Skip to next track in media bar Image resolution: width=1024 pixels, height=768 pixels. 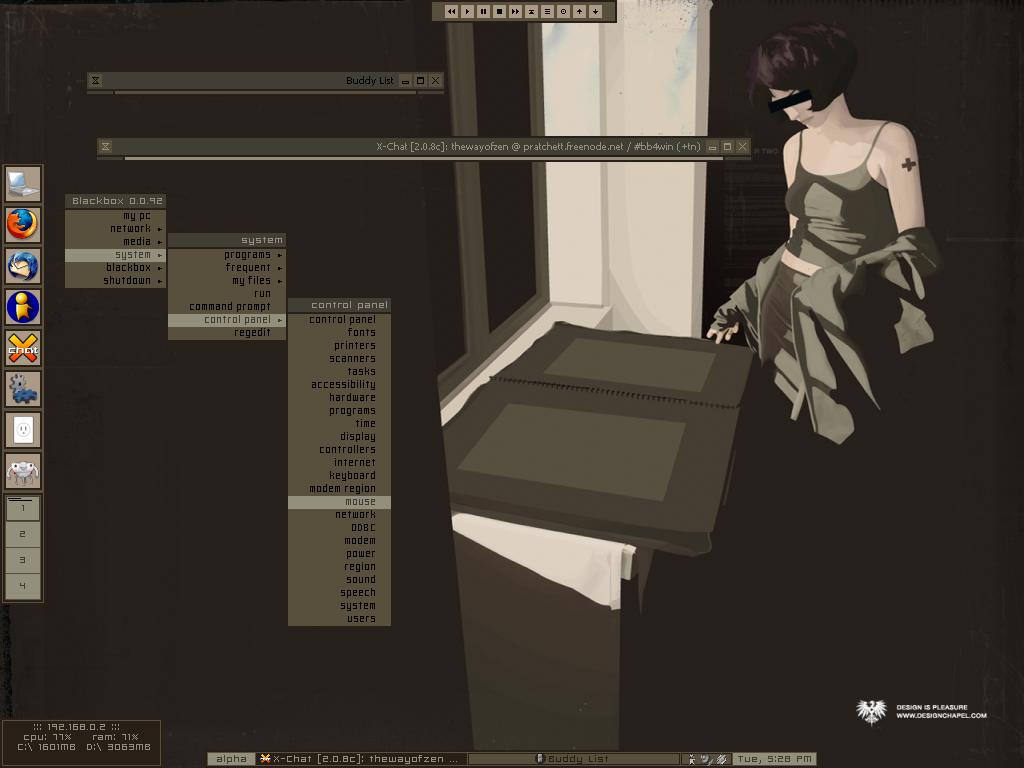515,11
